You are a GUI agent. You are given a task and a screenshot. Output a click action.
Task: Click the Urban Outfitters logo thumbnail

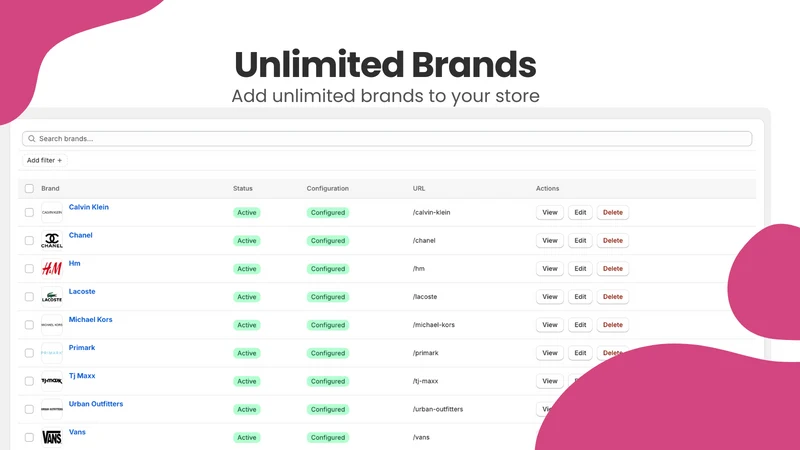coord(52,409)
